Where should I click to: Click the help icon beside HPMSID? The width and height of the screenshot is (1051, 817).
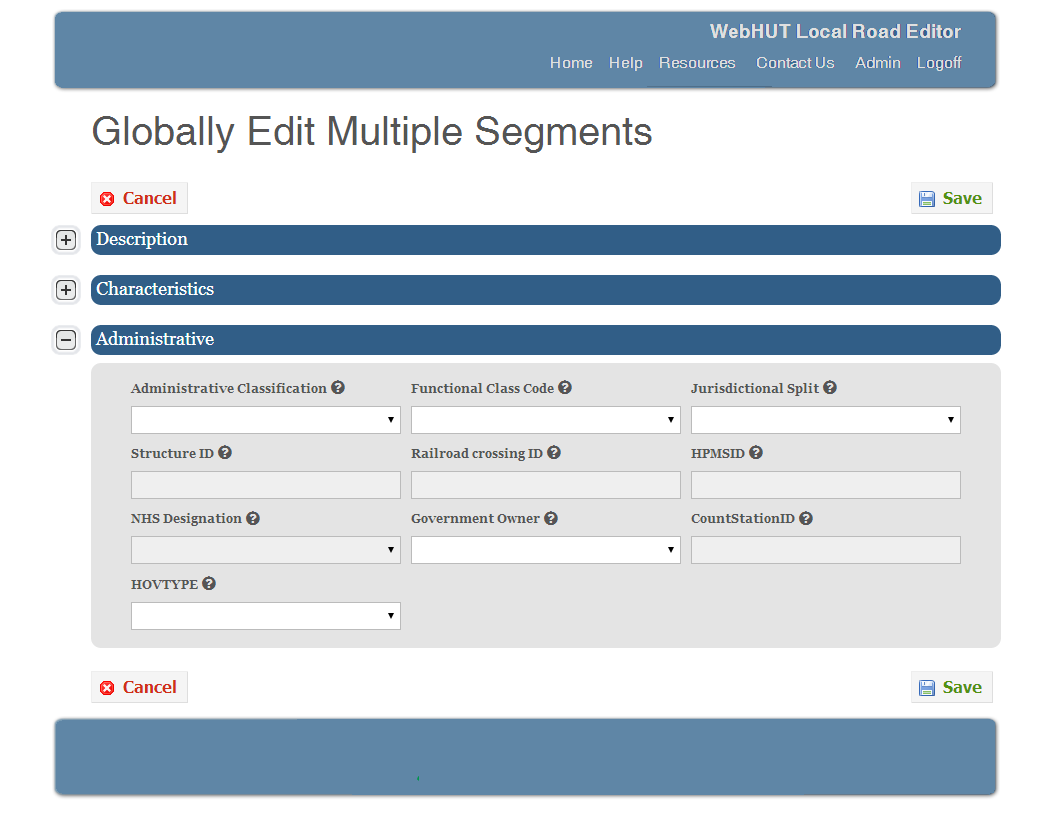click(756, 452)
